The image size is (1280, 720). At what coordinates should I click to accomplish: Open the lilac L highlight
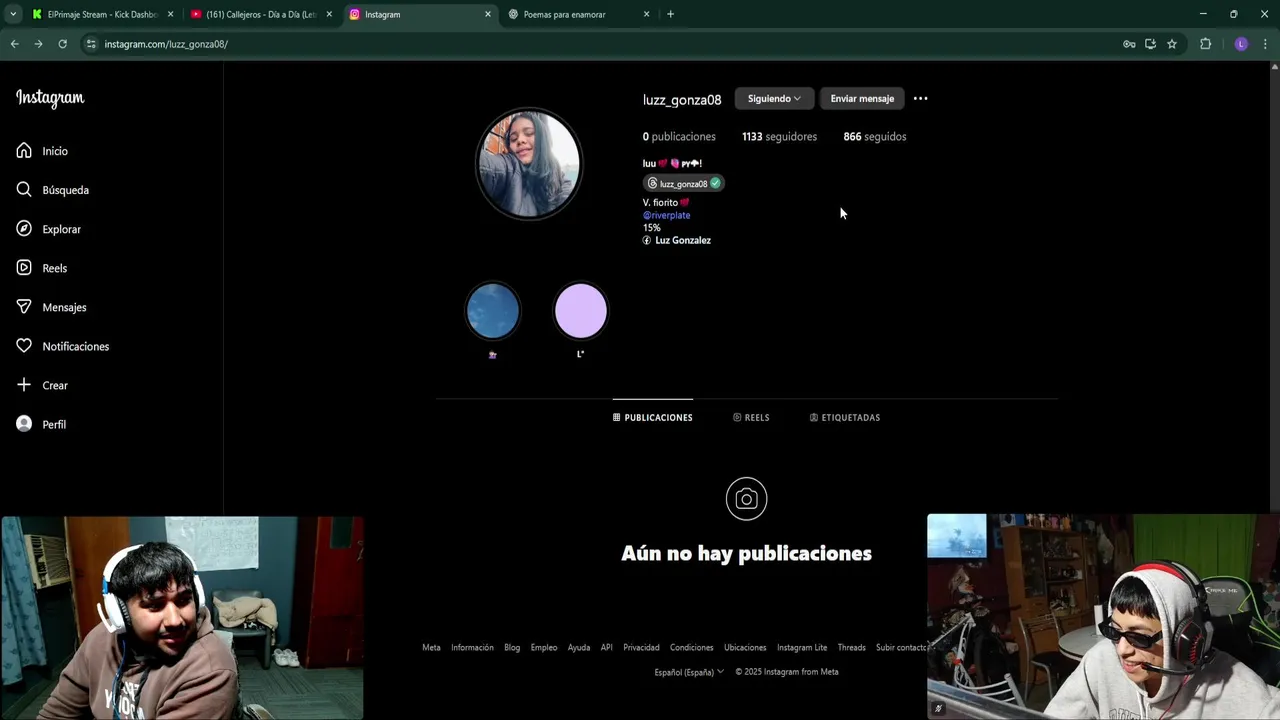click(580, 311)
